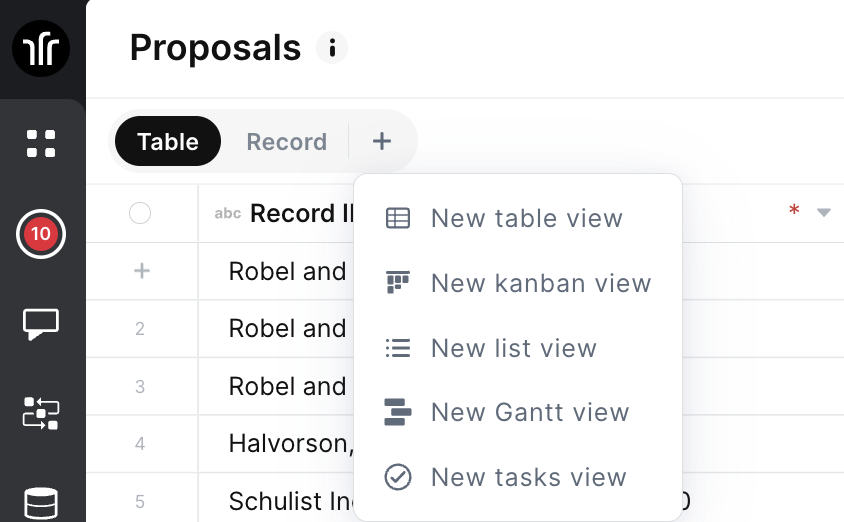Toggle the select-all rows checkbox in header
This screenshot has width=844, height=522.
pyautogui.click(x=140, y=213)
